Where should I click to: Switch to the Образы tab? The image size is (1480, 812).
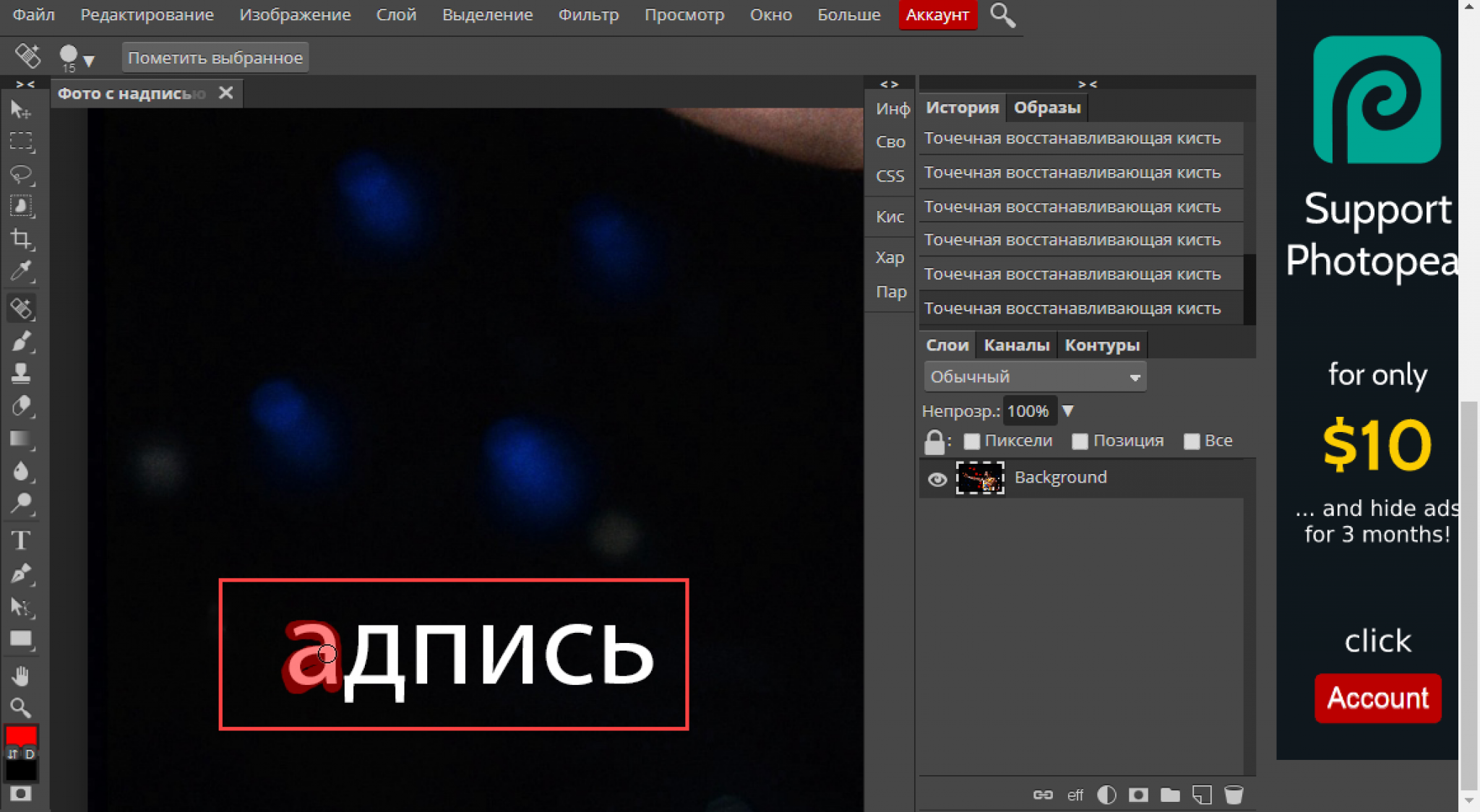click(x=1046, y=106)
